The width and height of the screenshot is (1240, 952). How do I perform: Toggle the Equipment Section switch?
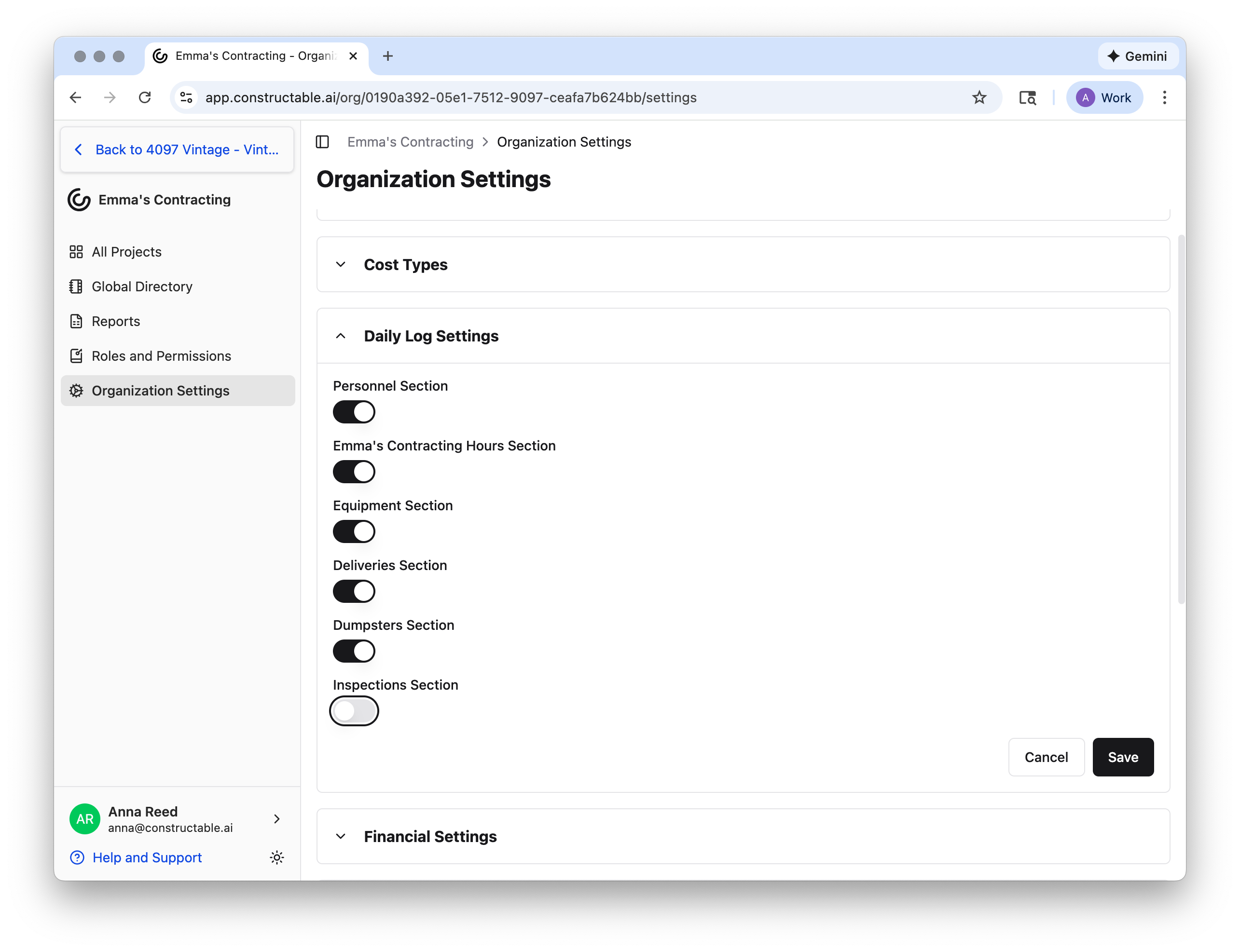[x=354, y=531]
